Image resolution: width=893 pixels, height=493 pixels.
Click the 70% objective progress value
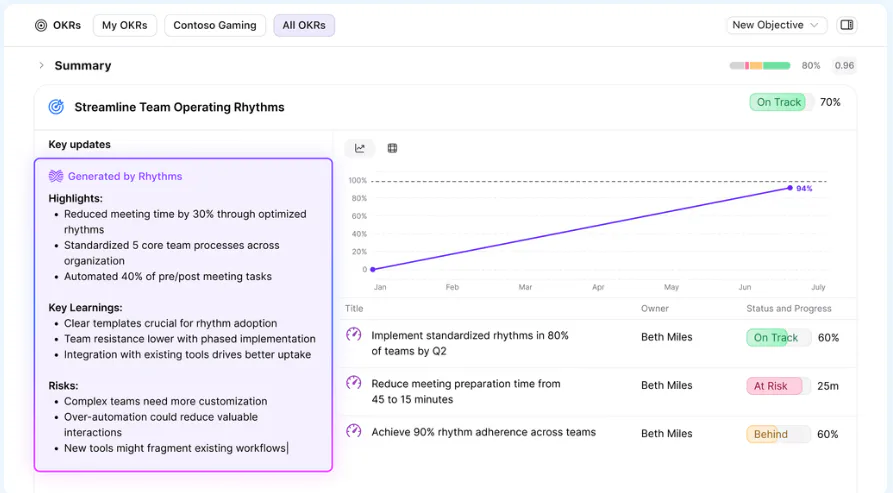click(x=830, y=102)
